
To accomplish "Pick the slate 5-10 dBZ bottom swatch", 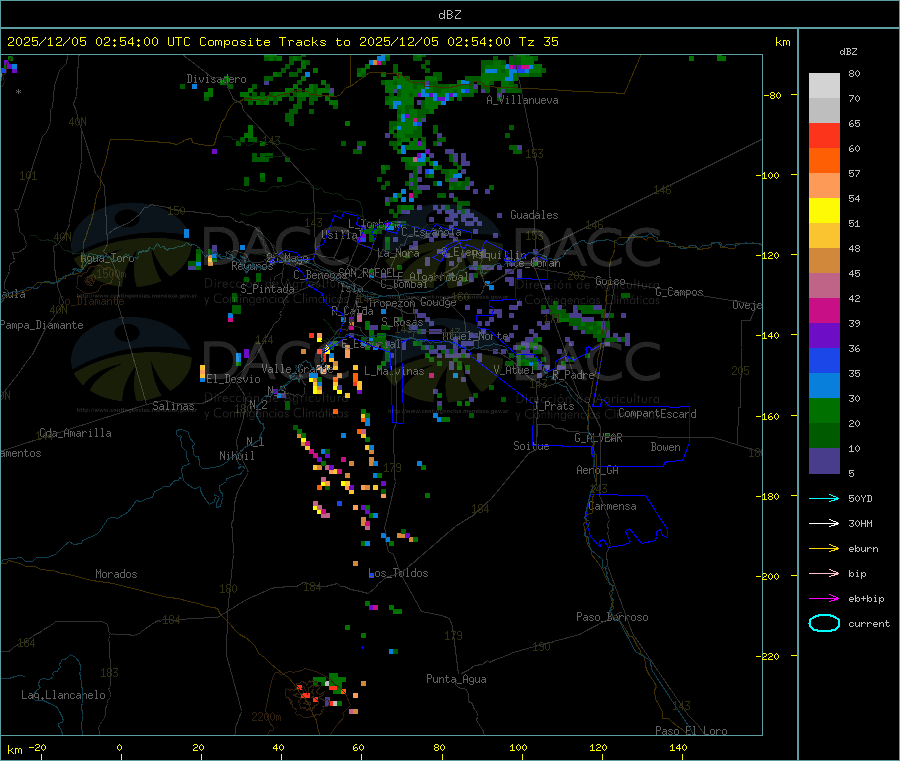I will pos(824,461).
